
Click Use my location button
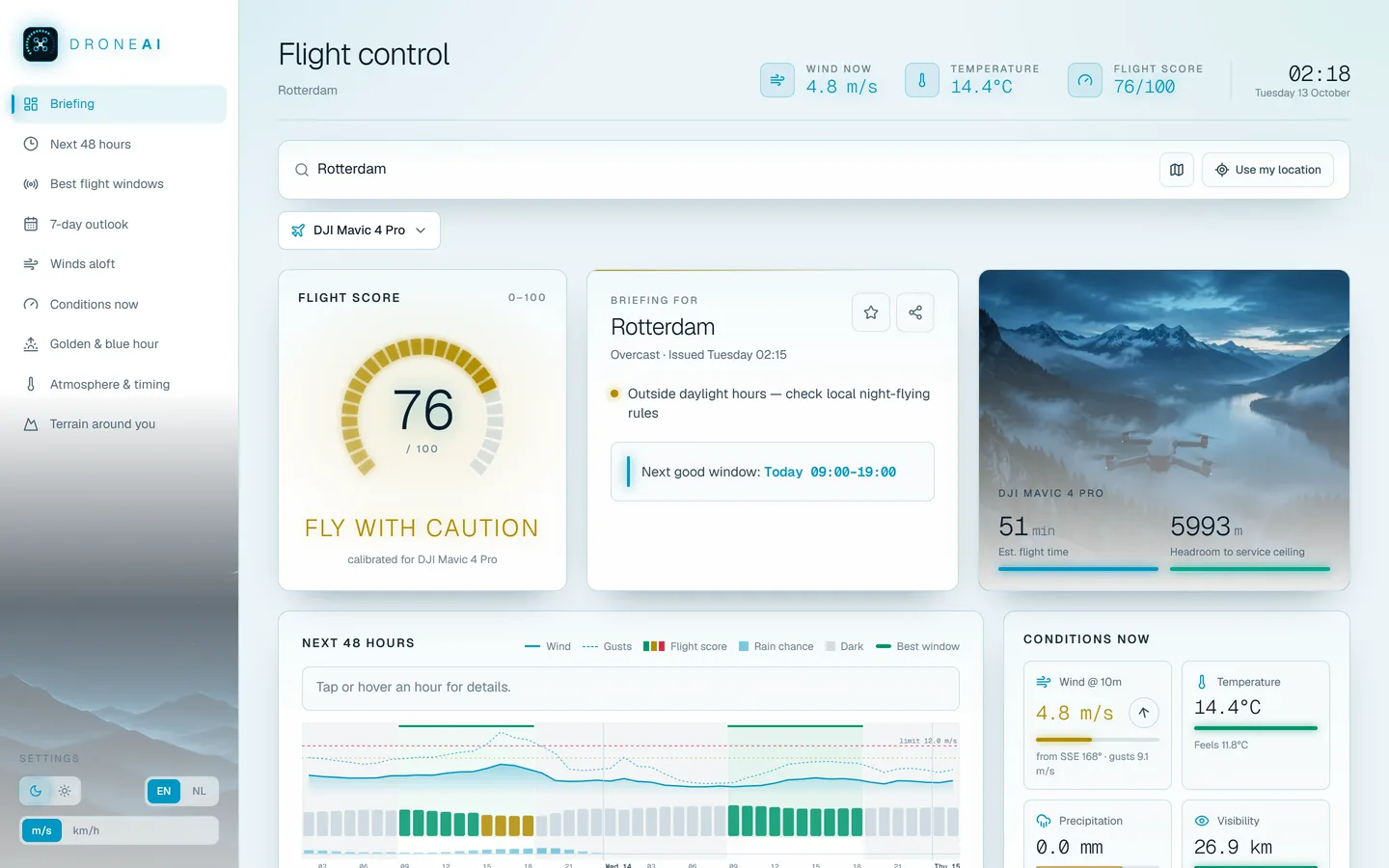pos(1267,170)
